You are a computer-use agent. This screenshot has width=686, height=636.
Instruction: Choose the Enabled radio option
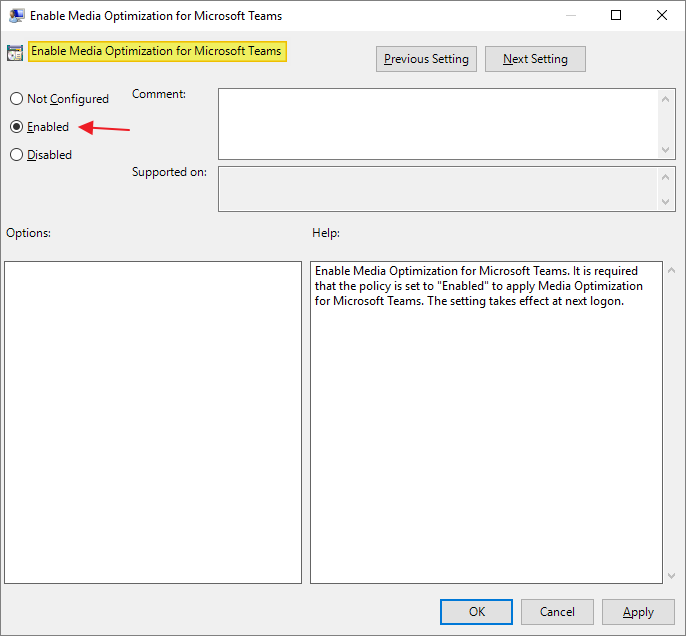pos(16,127)
